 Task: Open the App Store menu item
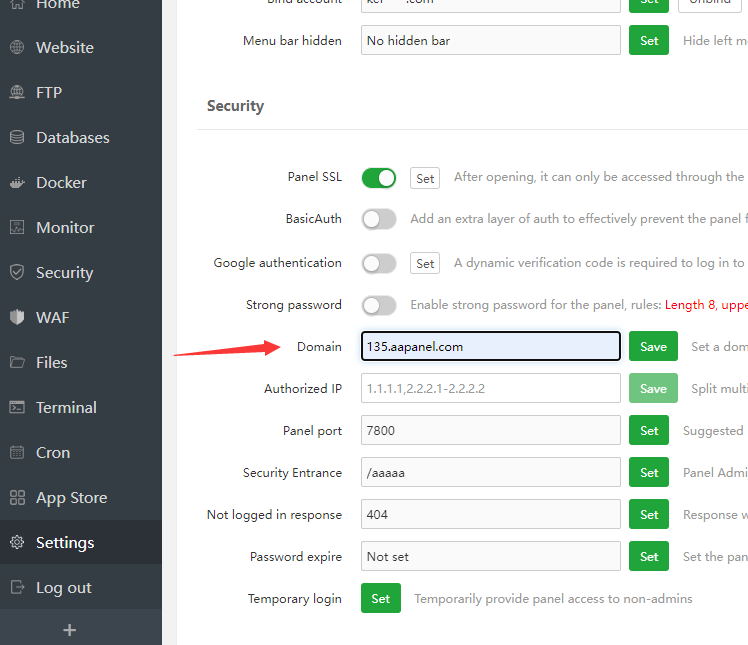tap(71, 497)
